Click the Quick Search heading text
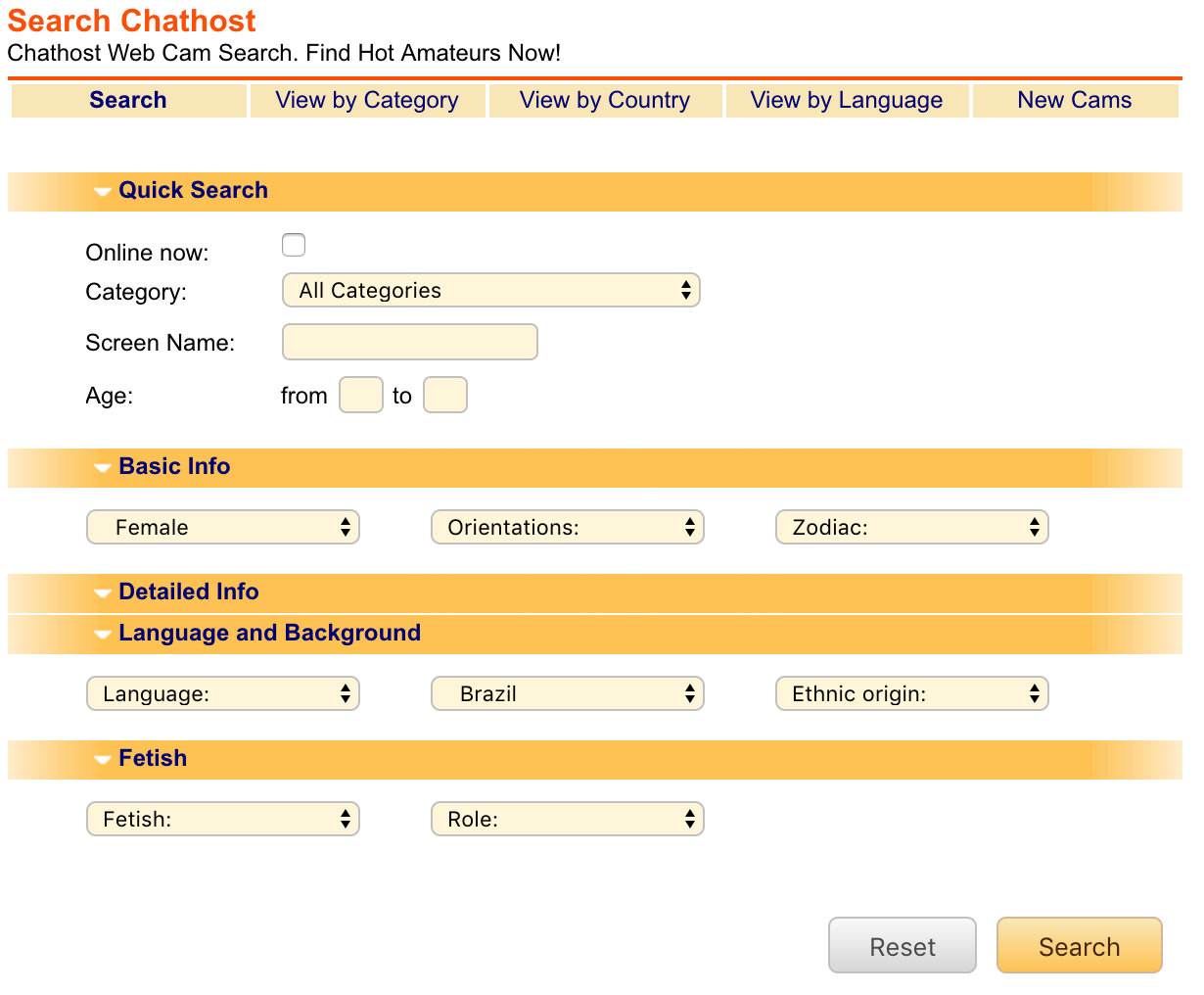The image size is (1204, 995). 193,190
